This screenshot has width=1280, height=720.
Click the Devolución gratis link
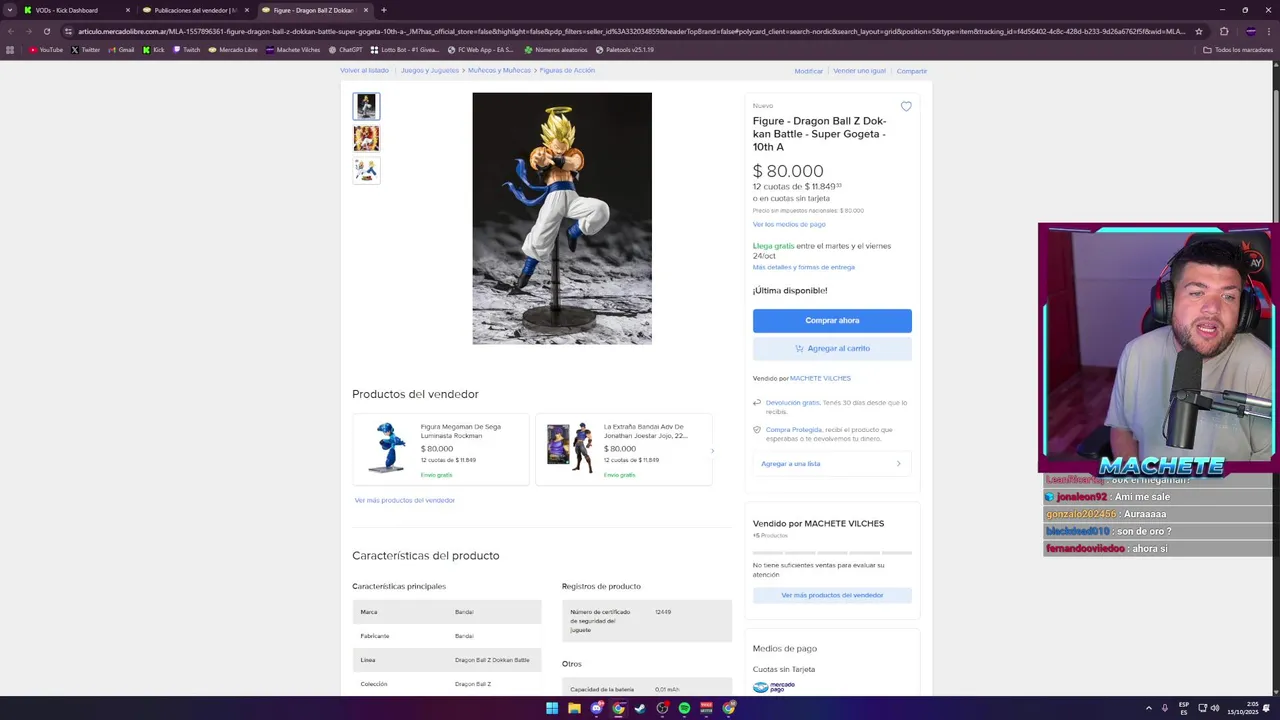pyautogui.click(x=793, y=403)
